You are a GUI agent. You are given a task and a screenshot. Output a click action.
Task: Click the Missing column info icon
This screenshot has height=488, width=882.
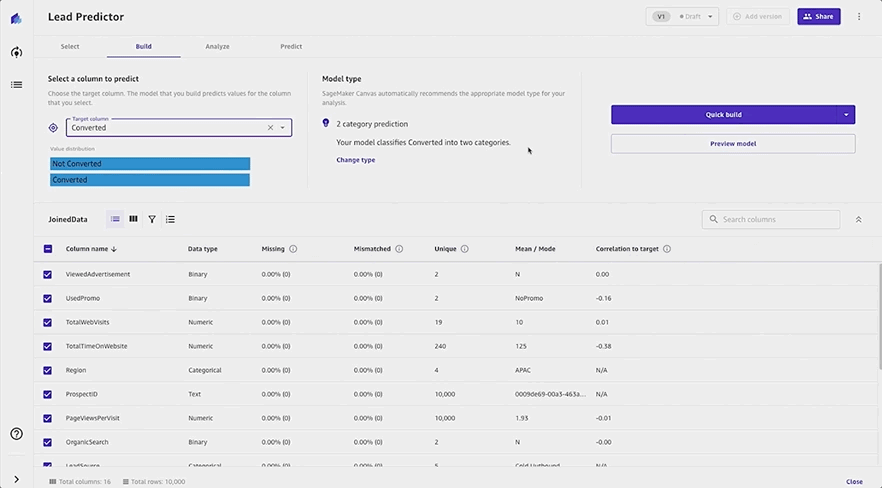293,249
